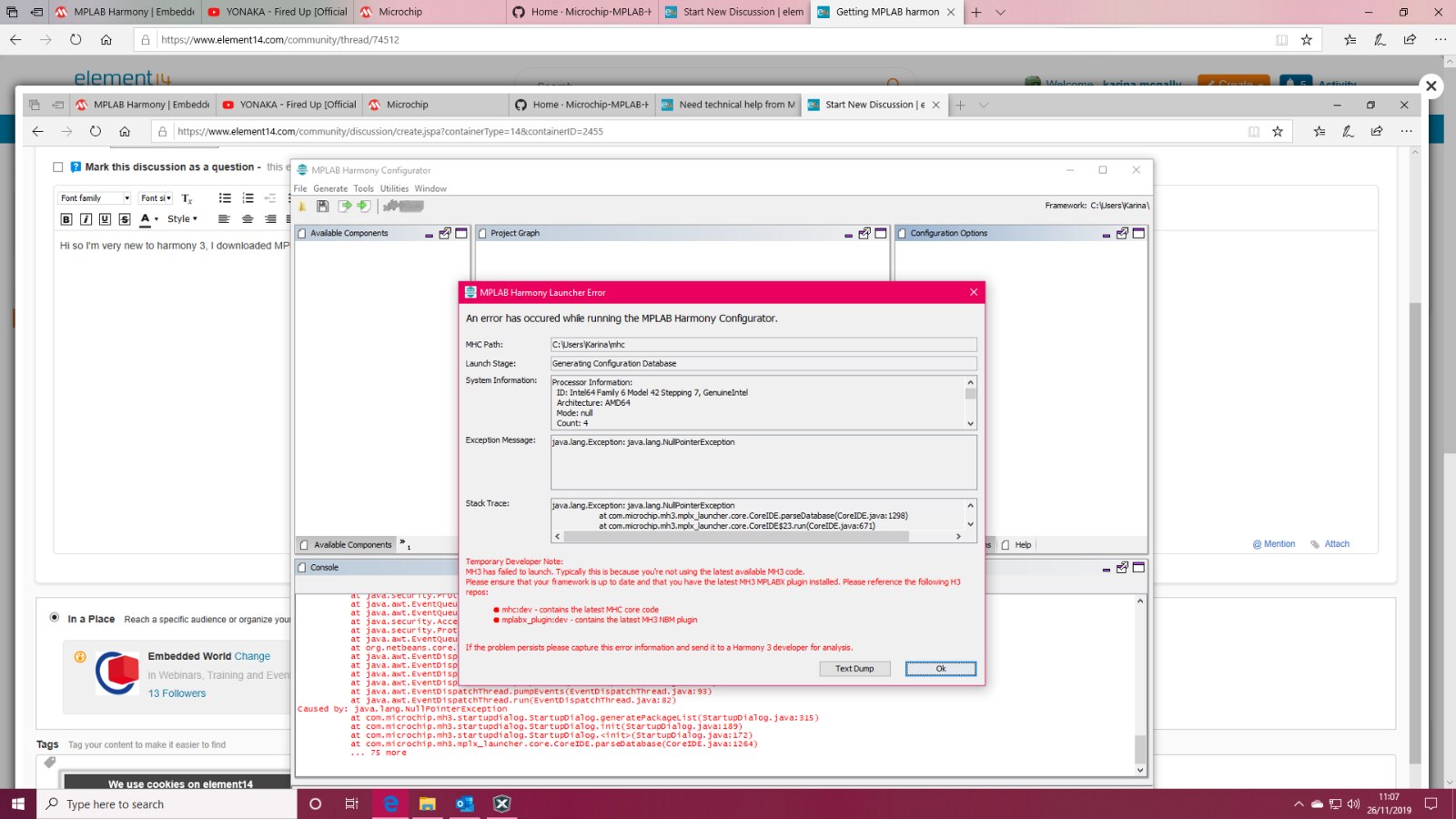Open MPLAB X IDE from the taskbar

click(501, 804)
